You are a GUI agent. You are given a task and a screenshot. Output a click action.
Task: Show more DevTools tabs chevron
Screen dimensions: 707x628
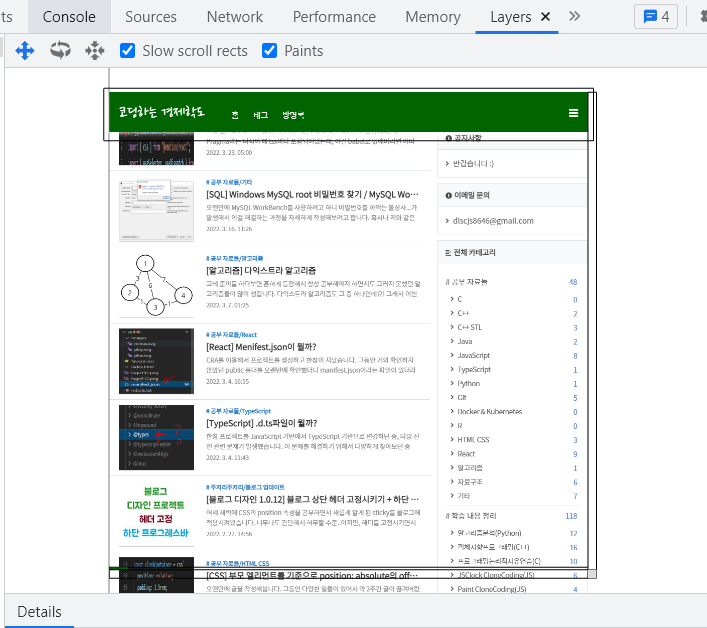tap(574, 17)
